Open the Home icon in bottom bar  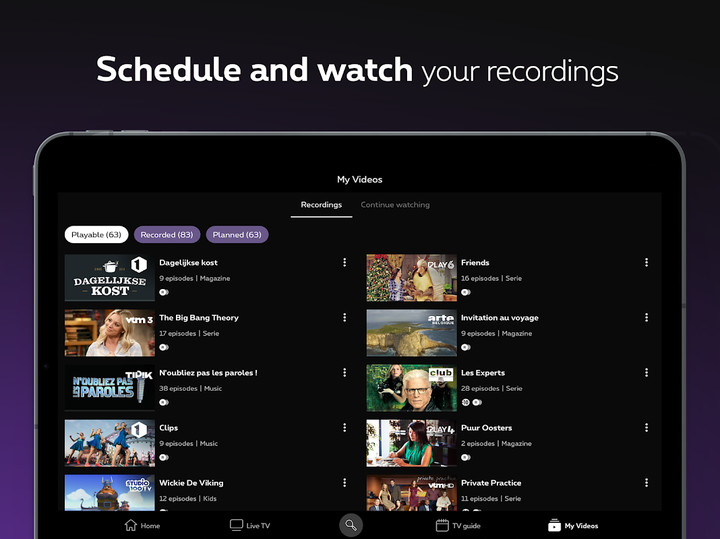click(x=130, y=525)
